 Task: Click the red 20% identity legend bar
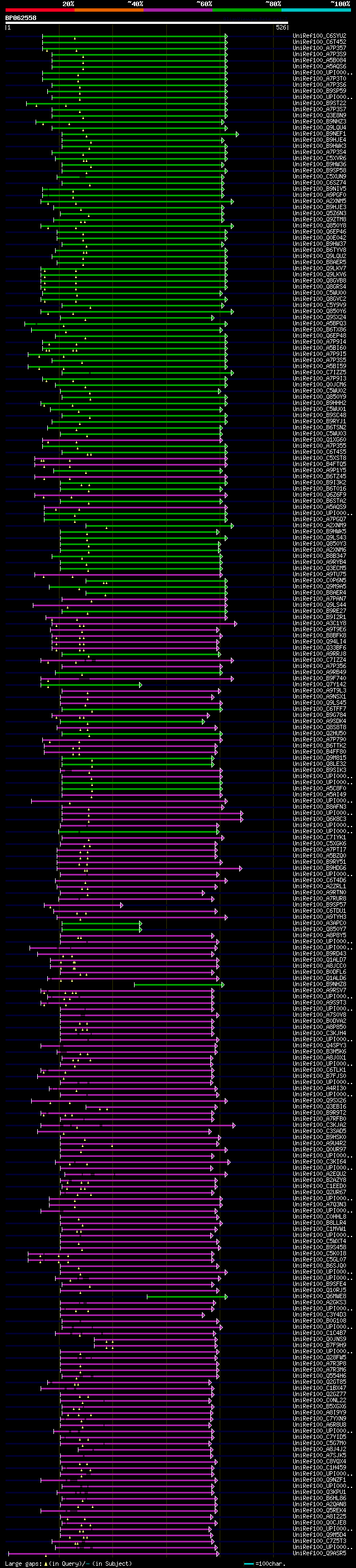(39, 10)
